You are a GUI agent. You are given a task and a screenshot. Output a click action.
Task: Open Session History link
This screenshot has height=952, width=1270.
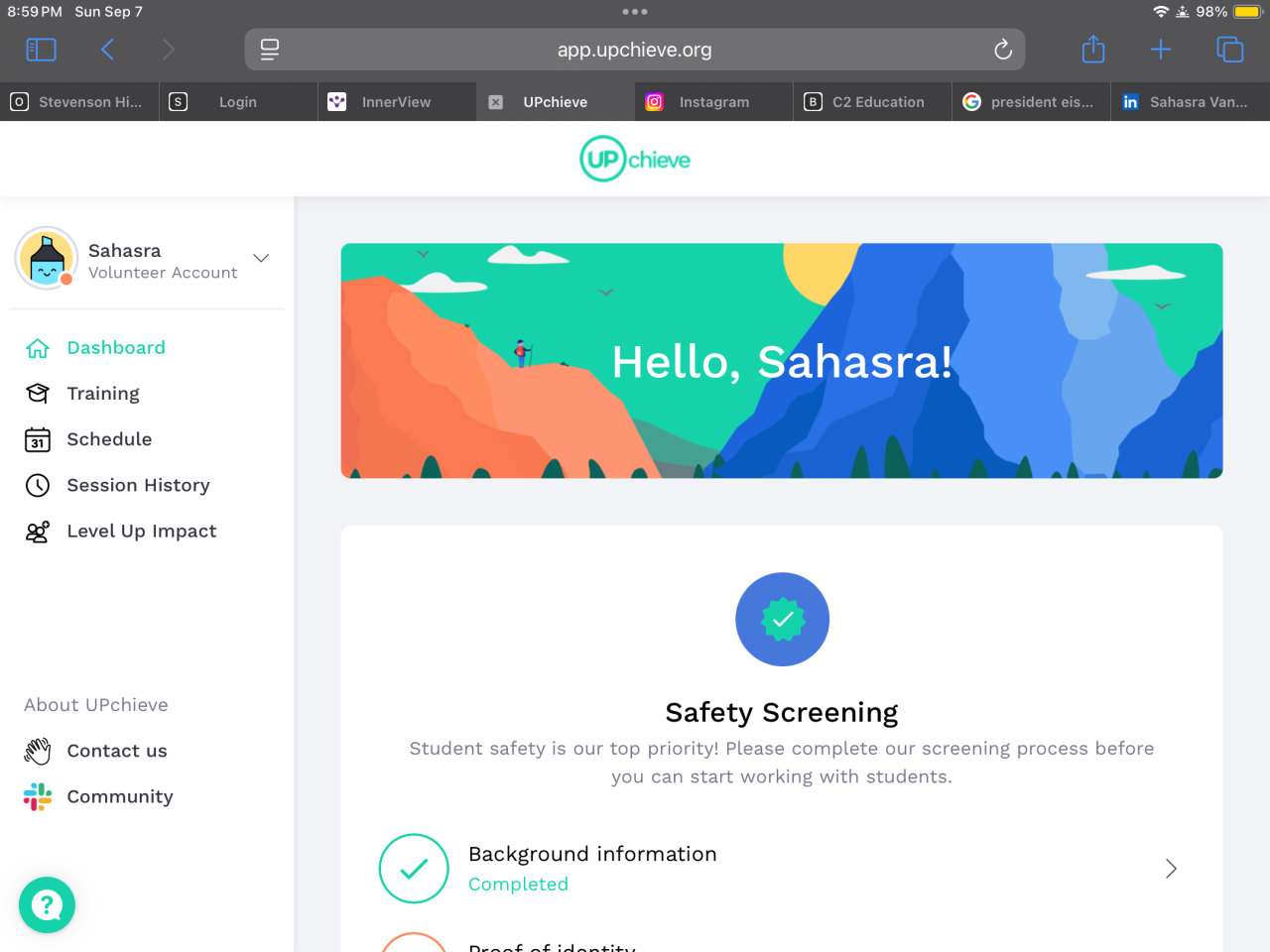pyautogui.click(x=138, y=485)
